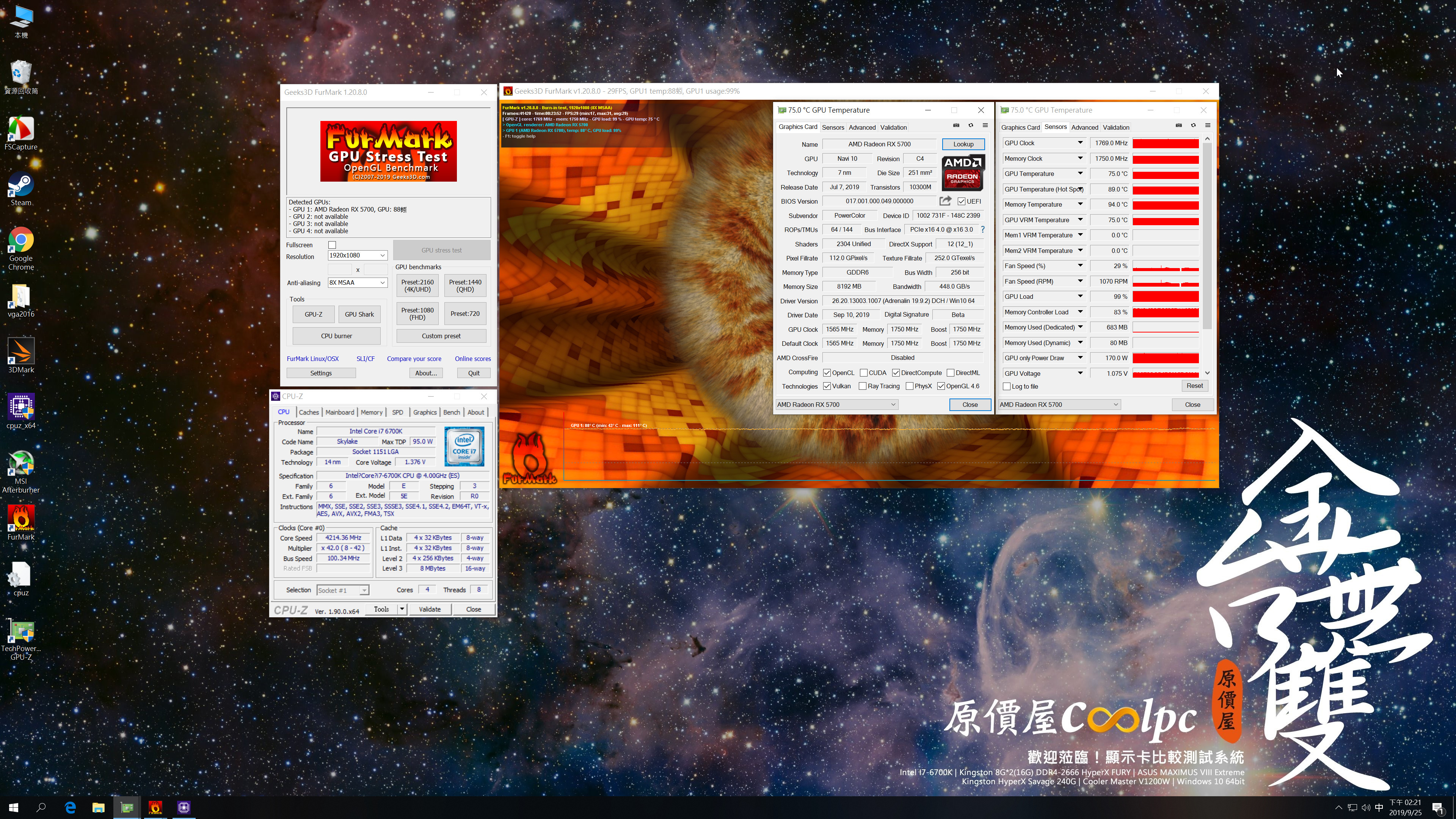Toggle the DirectML checkbox
1456x819 pixels.
click(951, 372)
